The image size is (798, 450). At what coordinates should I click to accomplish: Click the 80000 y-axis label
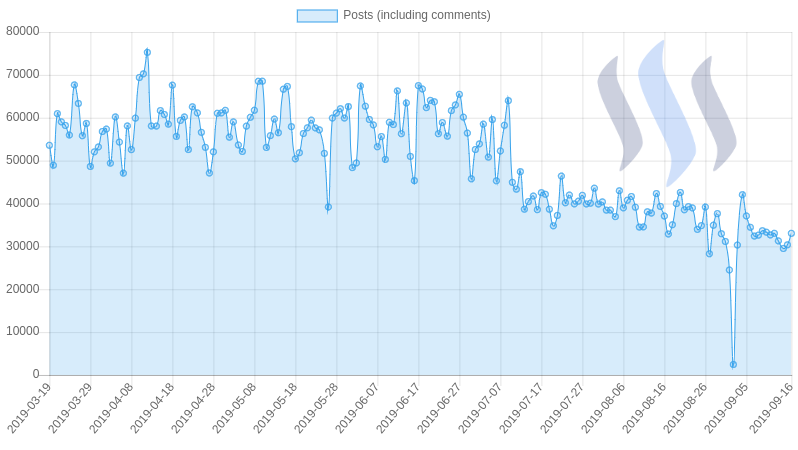23,32
